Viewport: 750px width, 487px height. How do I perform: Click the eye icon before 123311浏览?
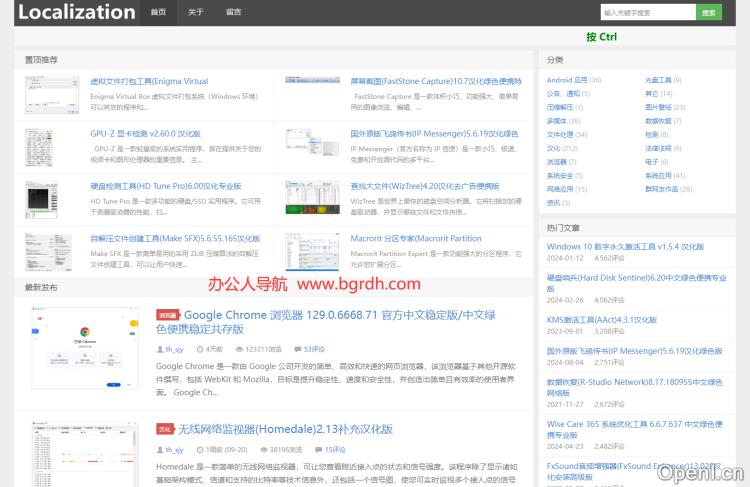point(239,350)
